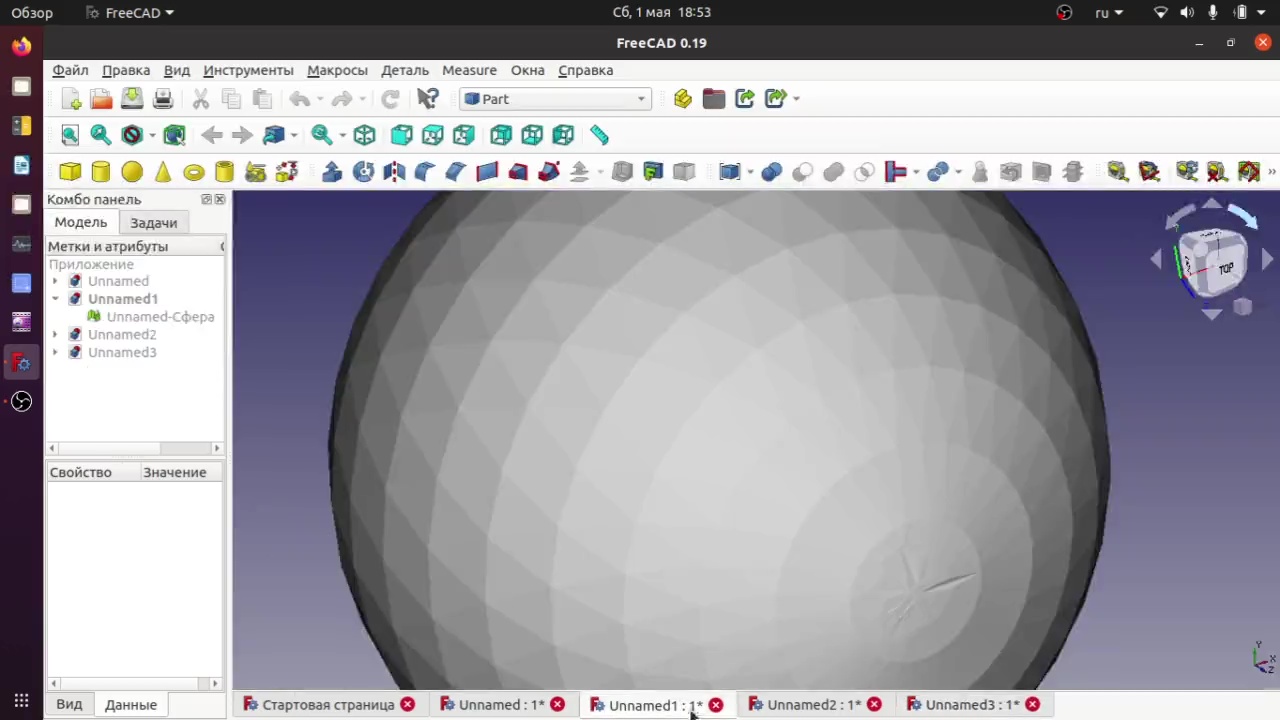Screen dimensions: 1280x720
Task: Click the TOP face of the navigation cube
Action: coord(1226,268)
